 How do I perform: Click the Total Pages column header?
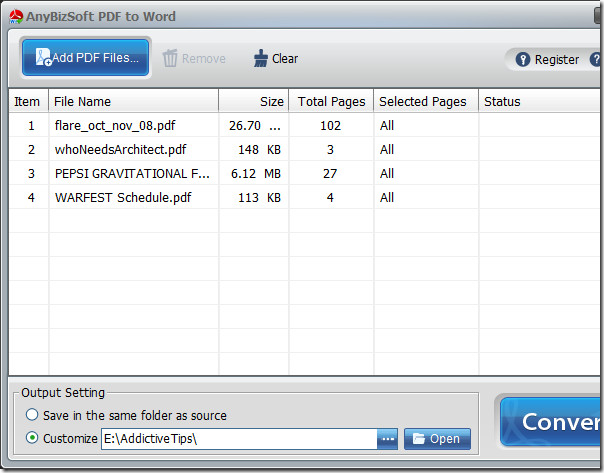[x=331, y=101]
